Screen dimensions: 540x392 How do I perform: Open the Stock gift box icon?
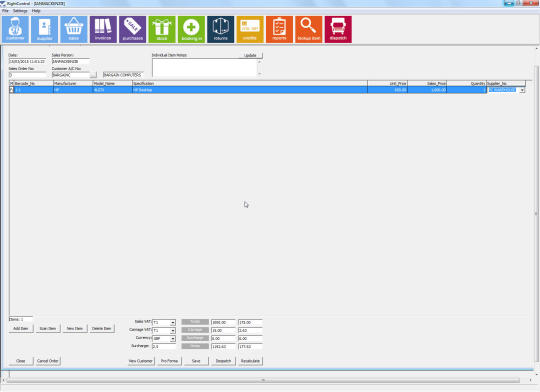(x=162, y=30)
